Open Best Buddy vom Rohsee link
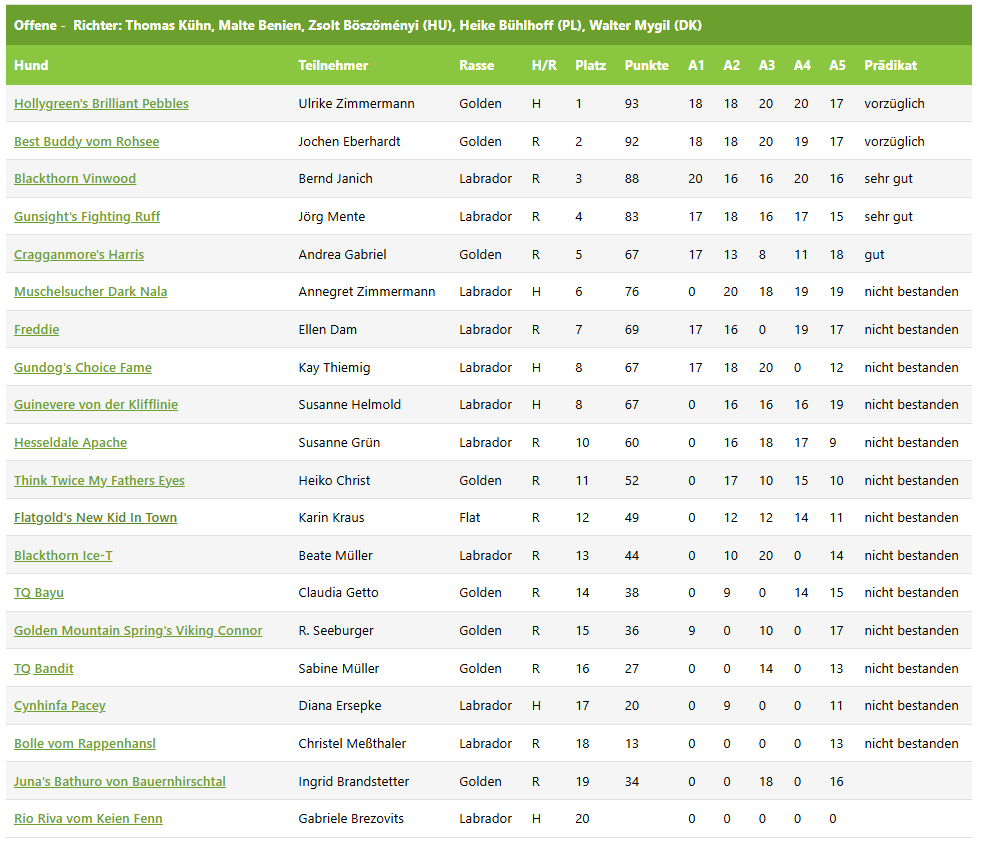 pyautogui.click(x=86, y=141)
